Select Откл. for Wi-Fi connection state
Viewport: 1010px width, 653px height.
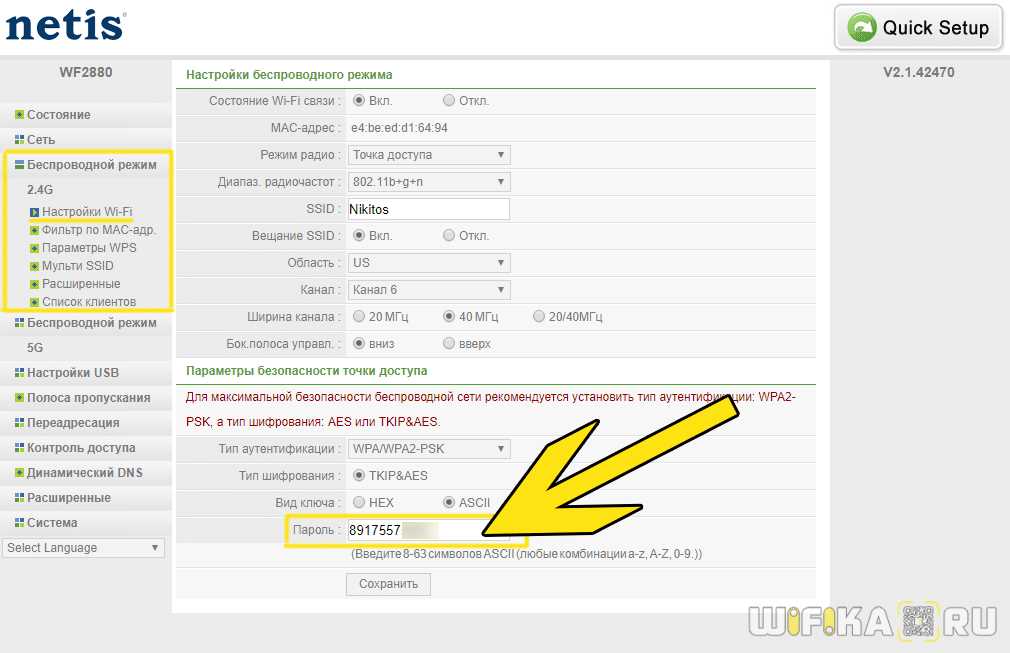(449, 100)
